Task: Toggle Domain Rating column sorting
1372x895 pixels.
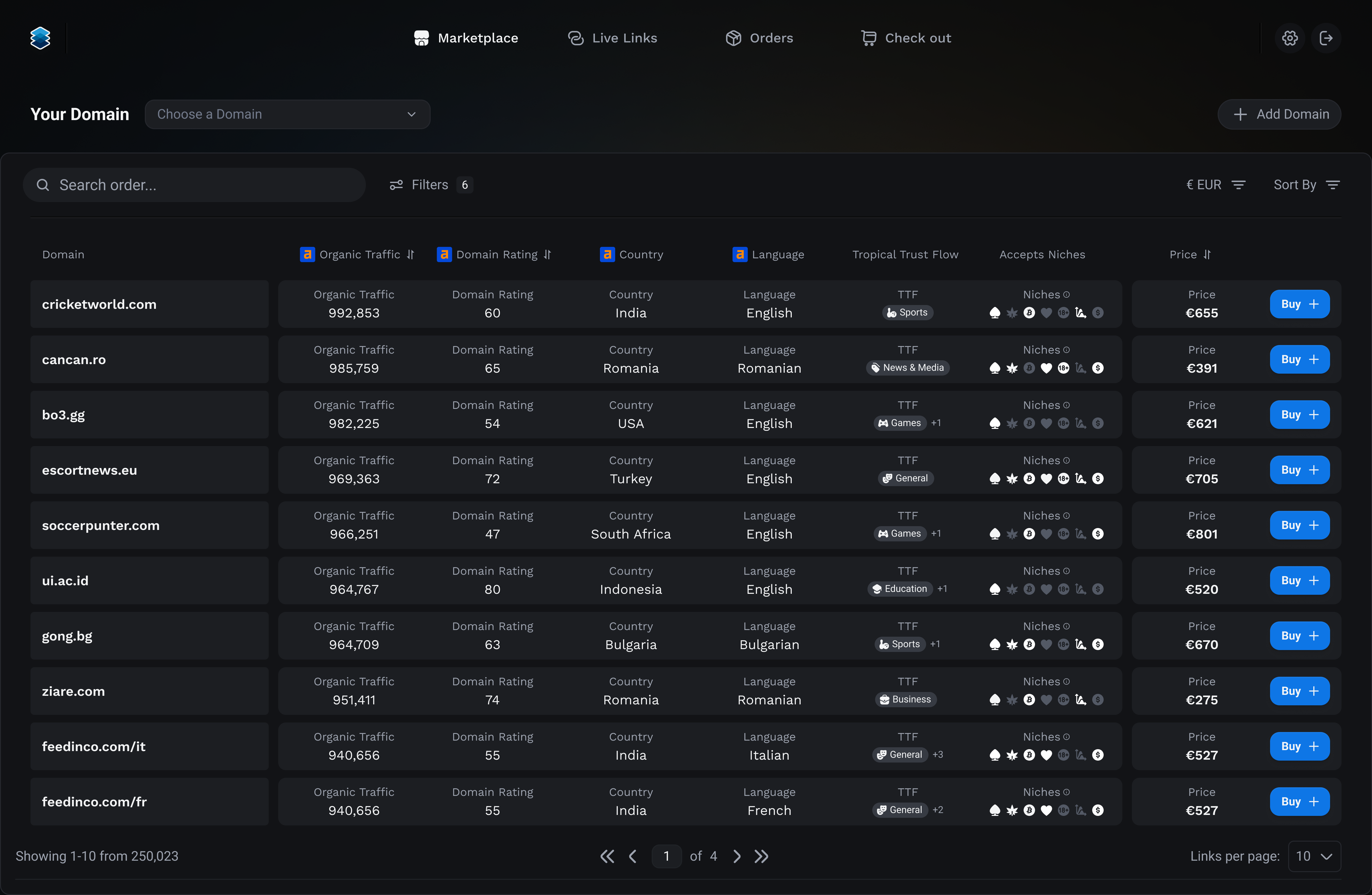Action: 547,254
